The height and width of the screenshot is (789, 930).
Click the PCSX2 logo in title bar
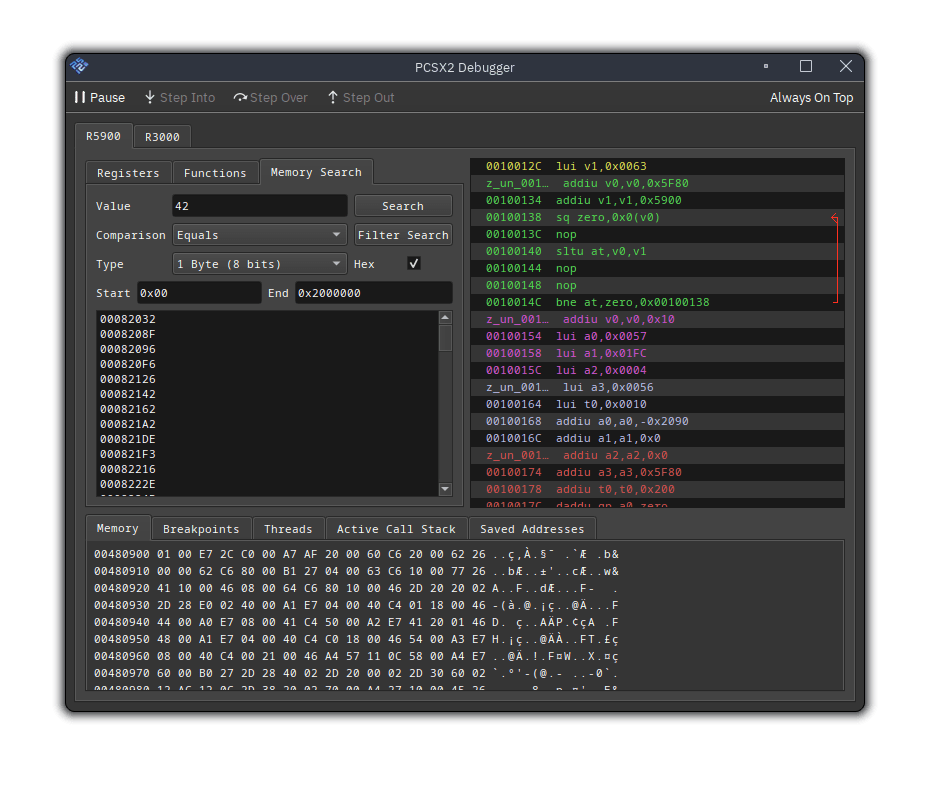click(79, 67)
